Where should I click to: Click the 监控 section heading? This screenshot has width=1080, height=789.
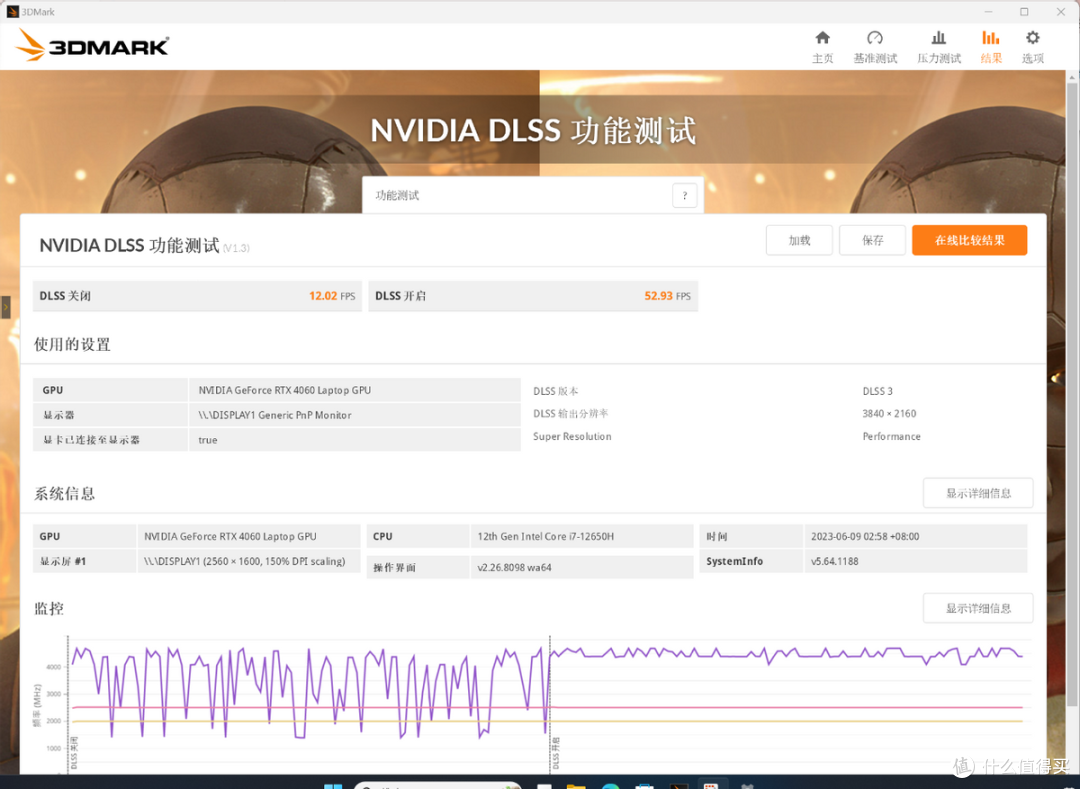click(49, 609)
